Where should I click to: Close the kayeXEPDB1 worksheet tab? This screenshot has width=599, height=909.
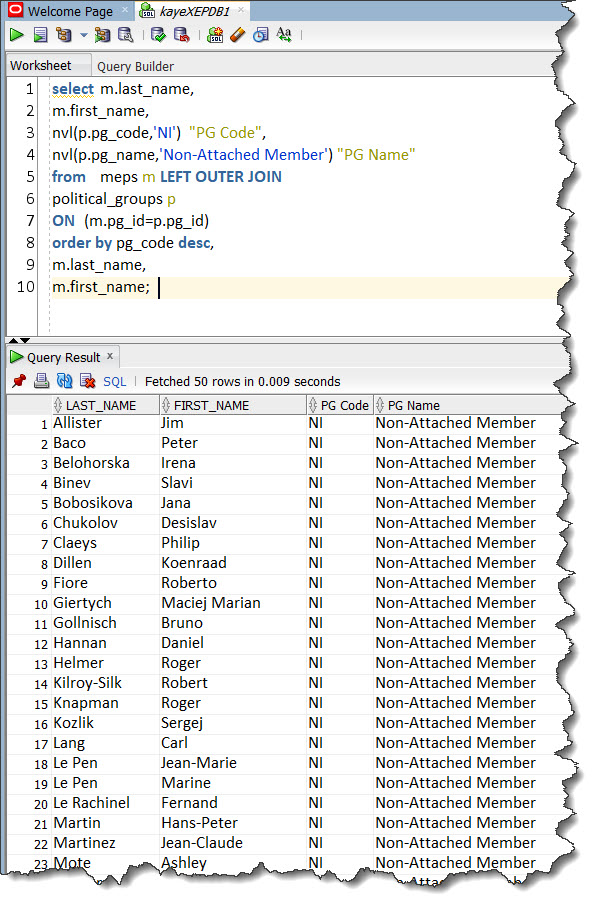click(241, 10)
